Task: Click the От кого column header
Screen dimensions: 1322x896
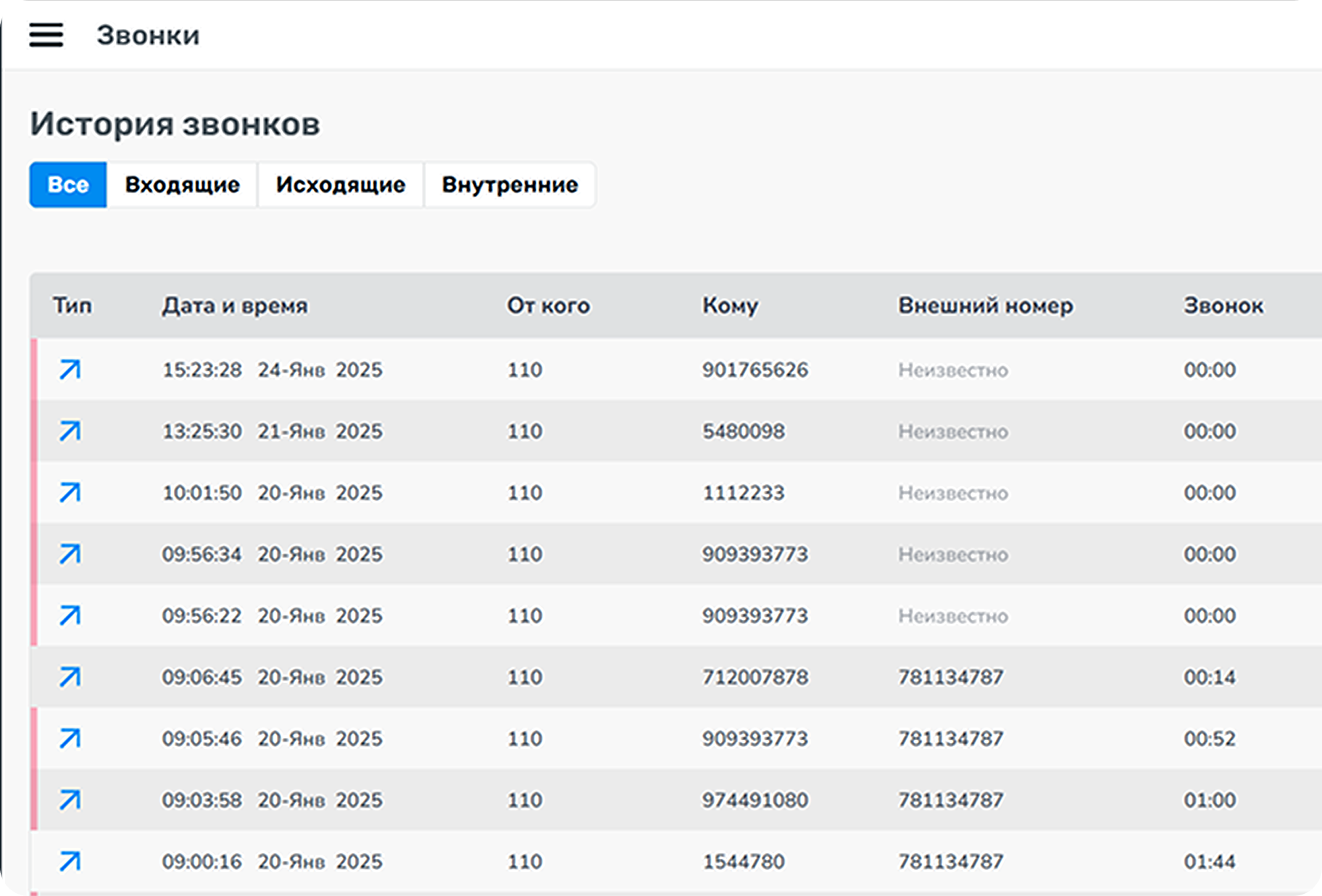Action: click(x=548, y=306)
